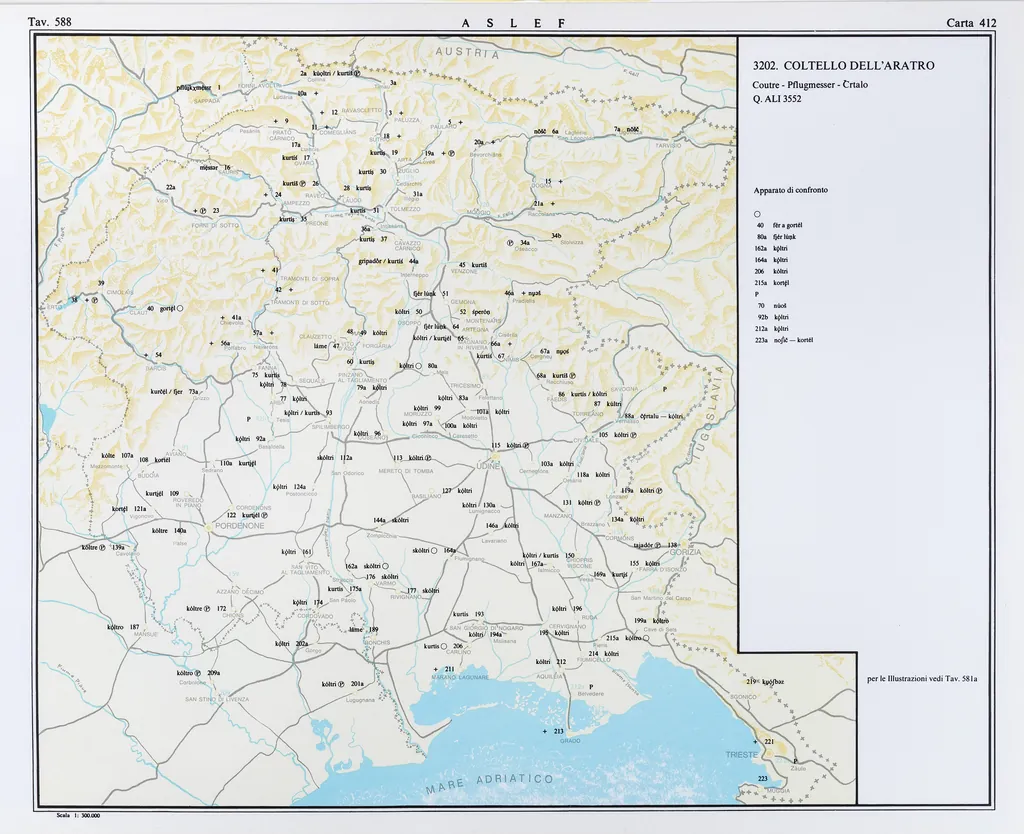Screen dimensions: 1024x834
Task: Select the PORDENONE city label on map
Action: click(x=236, y=525)
